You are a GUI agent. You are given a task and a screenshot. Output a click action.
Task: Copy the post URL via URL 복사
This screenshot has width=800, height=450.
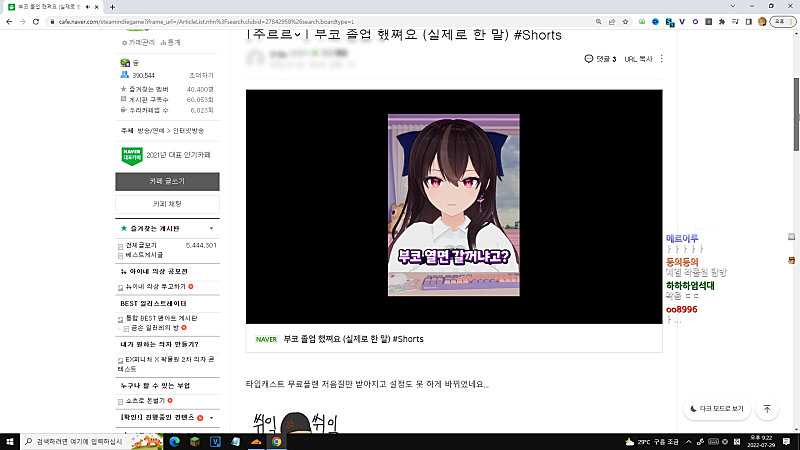[x=638, y=59]
